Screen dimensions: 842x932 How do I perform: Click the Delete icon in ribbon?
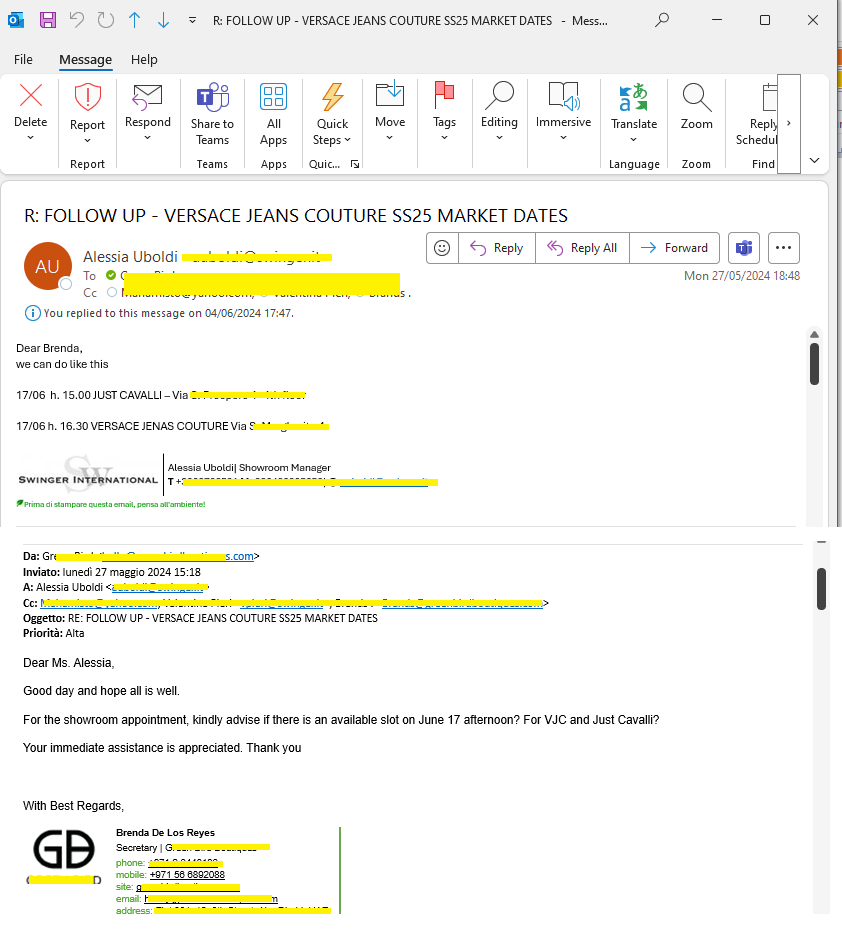31,96
